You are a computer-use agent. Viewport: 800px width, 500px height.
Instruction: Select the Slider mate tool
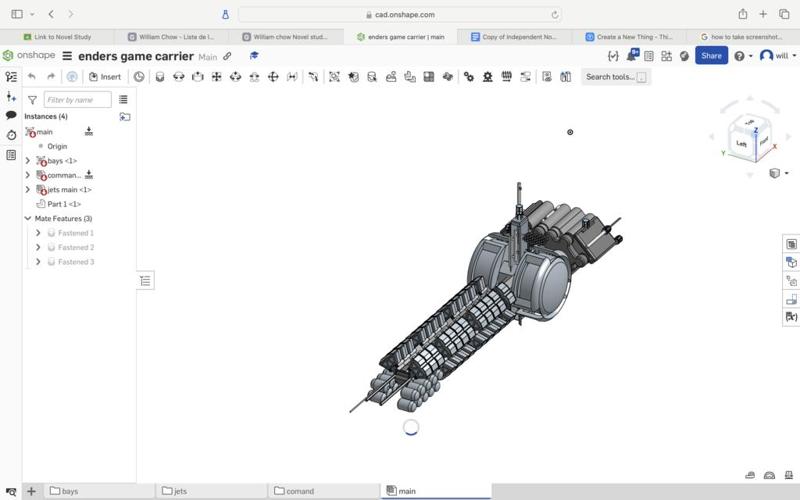pyautogui.click(x=197, y=77)
